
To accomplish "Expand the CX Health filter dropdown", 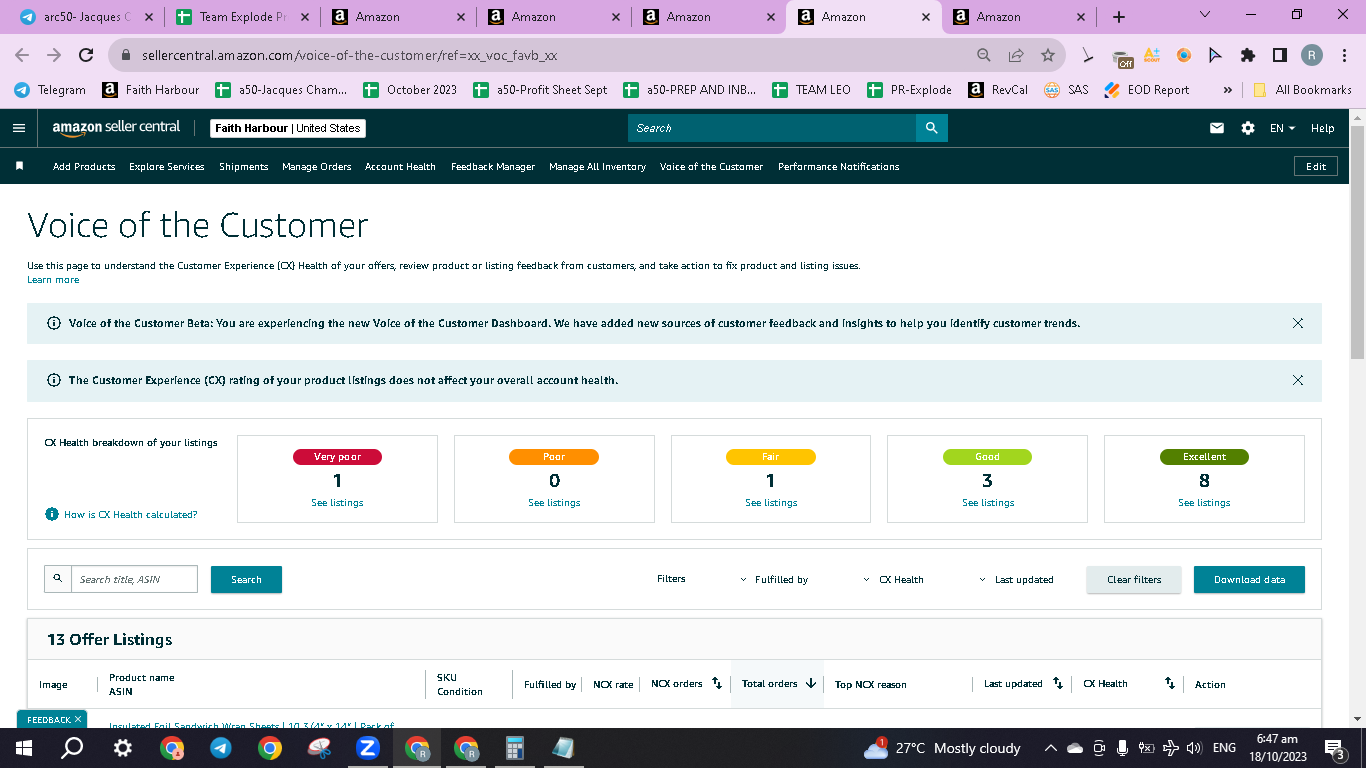I will tap(893, 579).
